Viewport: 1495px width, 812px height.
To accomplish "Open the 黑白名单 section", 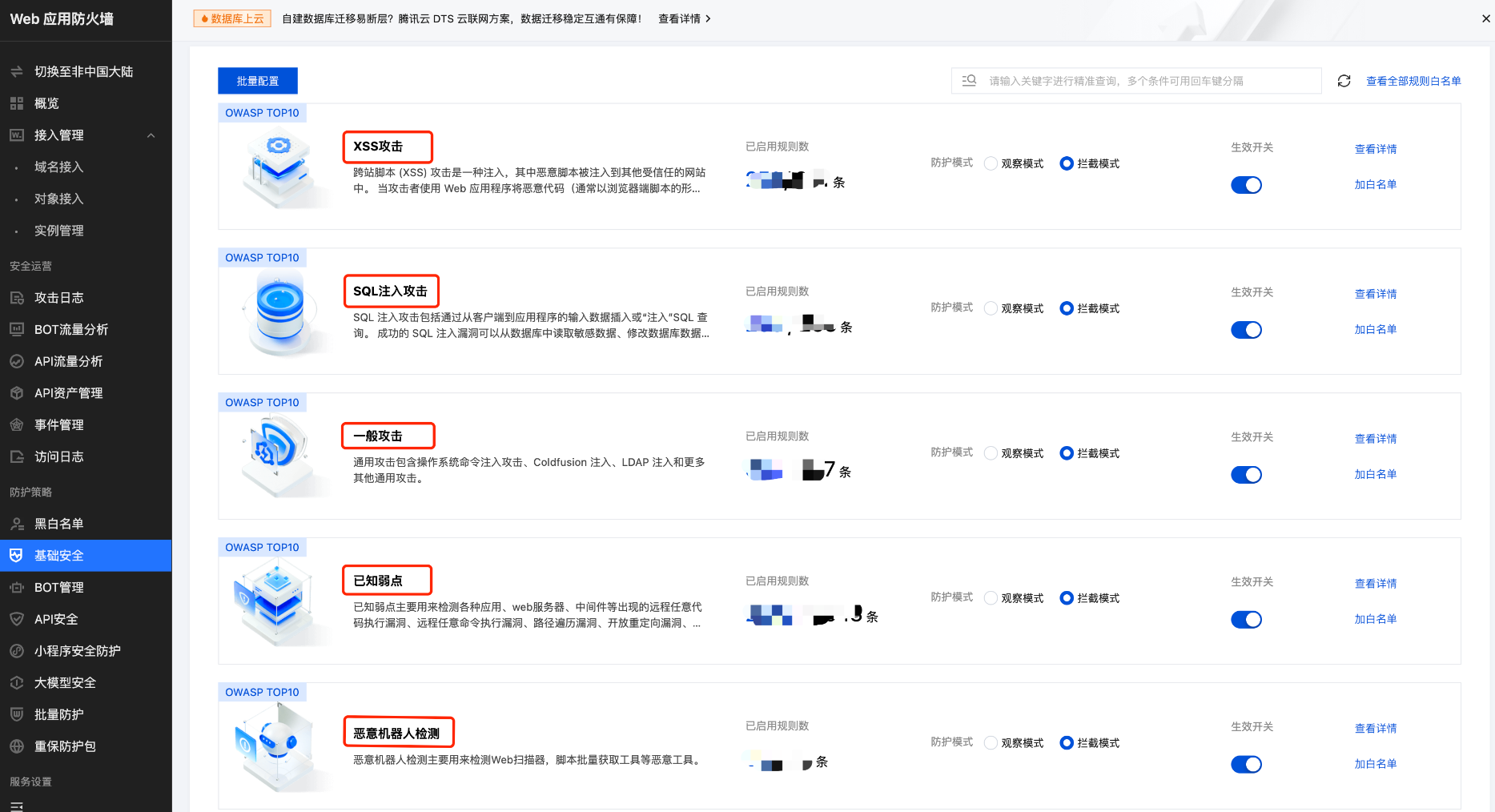I will [x=58, y=523].
